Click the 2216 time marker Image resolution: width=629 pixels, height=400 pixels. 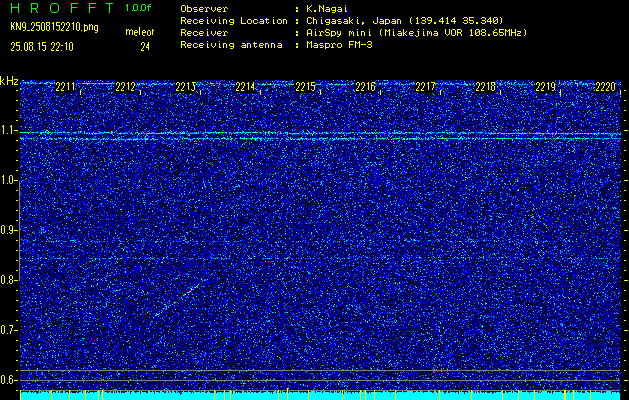tap(365, 87)
